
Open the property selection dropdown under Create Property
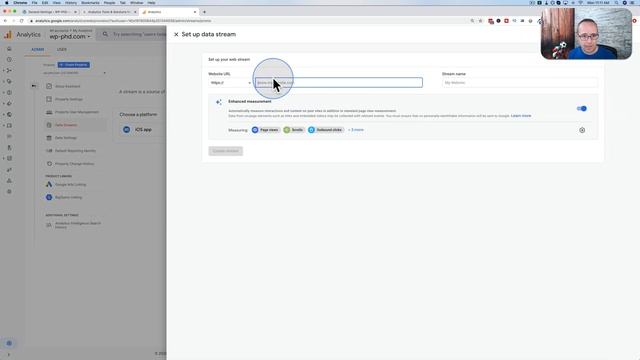pyautogui.click(x=74, y=73)
